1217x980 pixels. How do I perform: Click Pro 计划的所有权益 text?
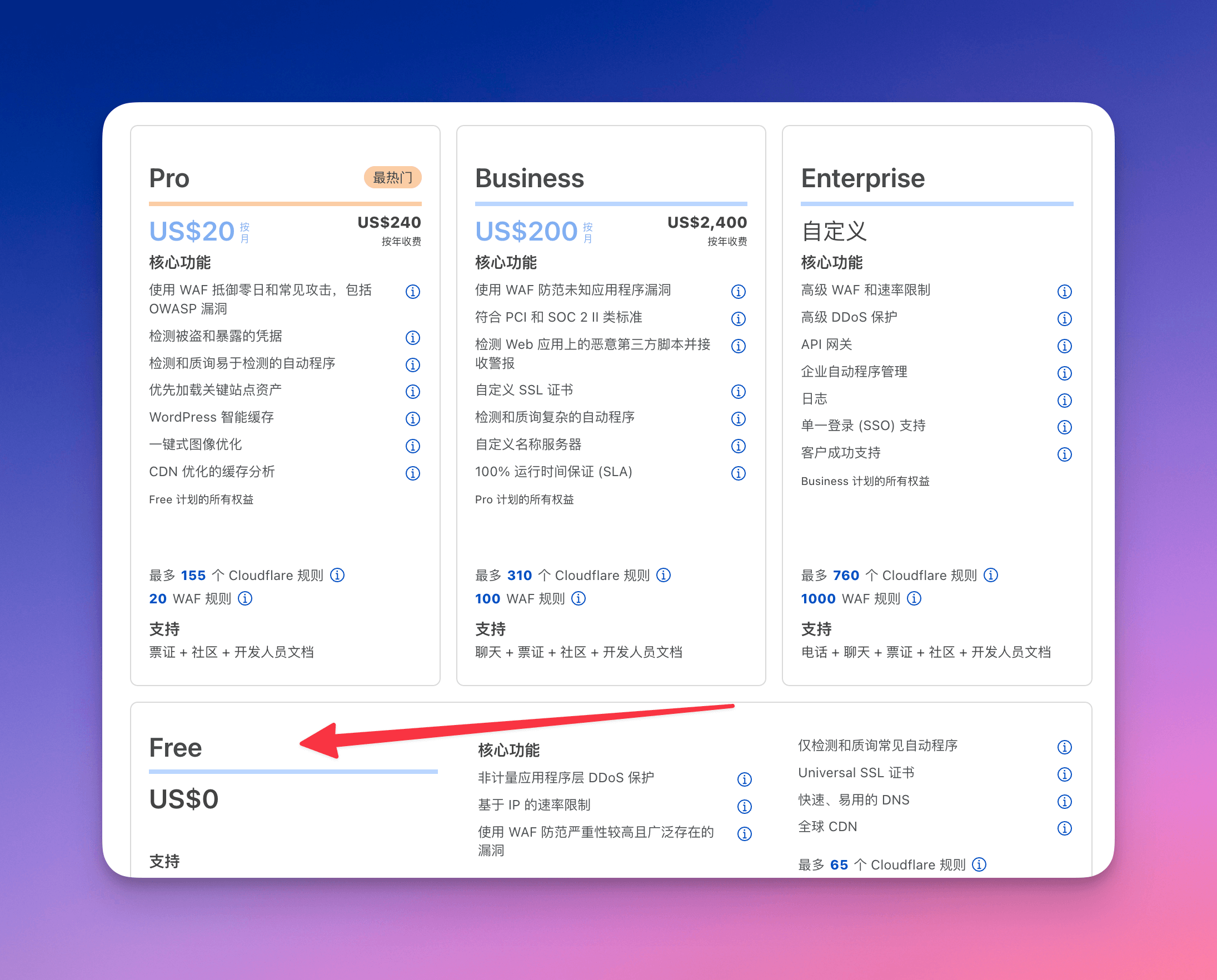[524, 499]
